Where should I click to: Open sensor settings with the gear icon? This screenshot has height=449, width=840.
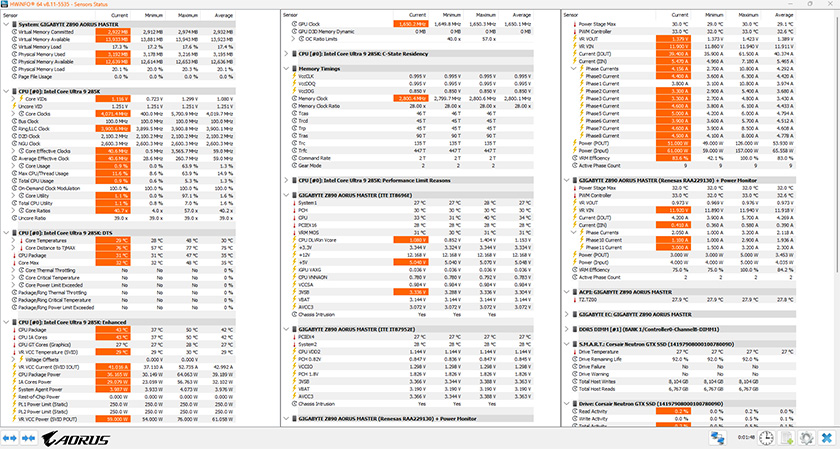click(x=809, y=438)
